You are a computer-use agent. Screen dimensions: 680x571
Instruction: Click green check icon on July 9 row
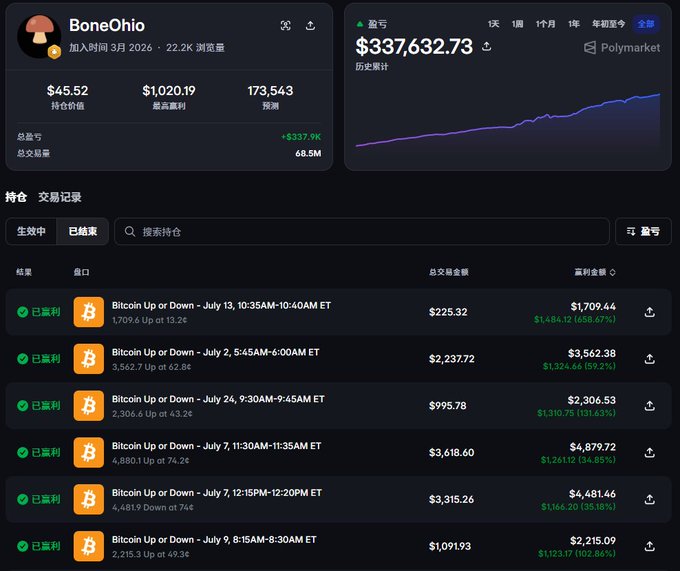[x=23, y=546]
